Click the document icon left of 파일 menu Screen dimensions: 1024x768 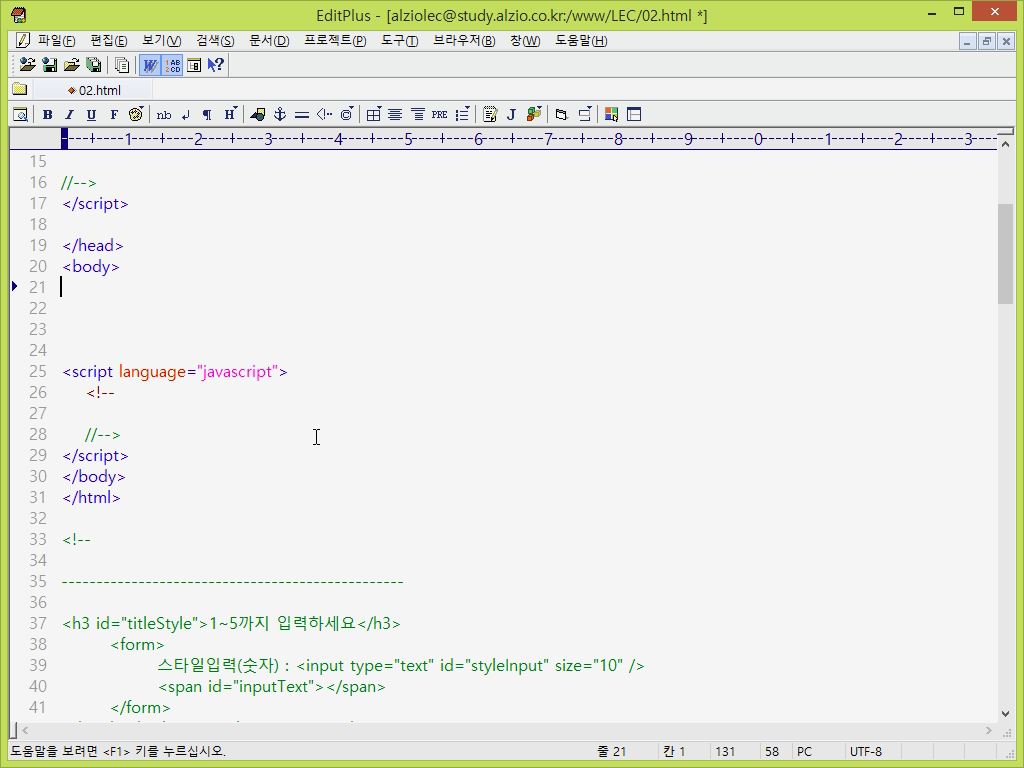pos(22,40)
